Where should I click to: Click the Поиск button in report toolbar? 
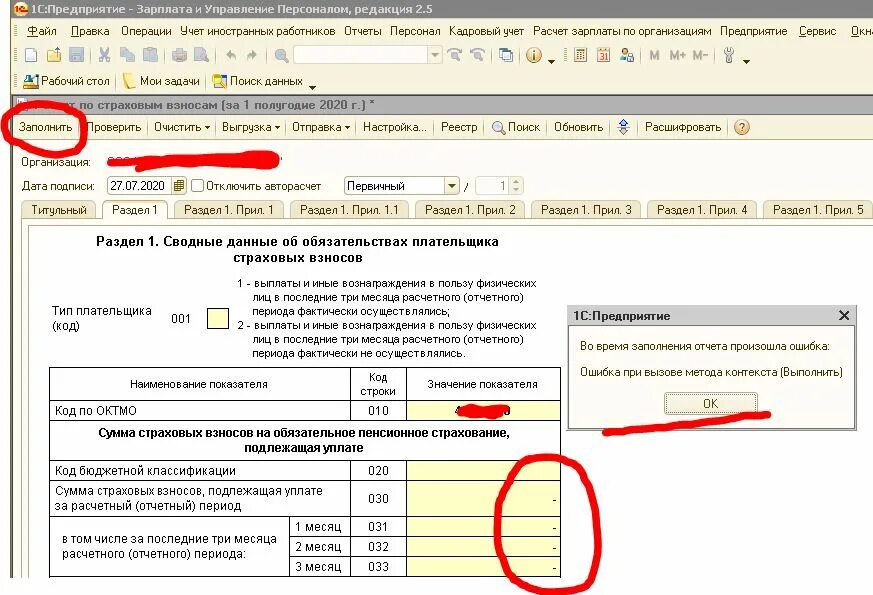516,127
